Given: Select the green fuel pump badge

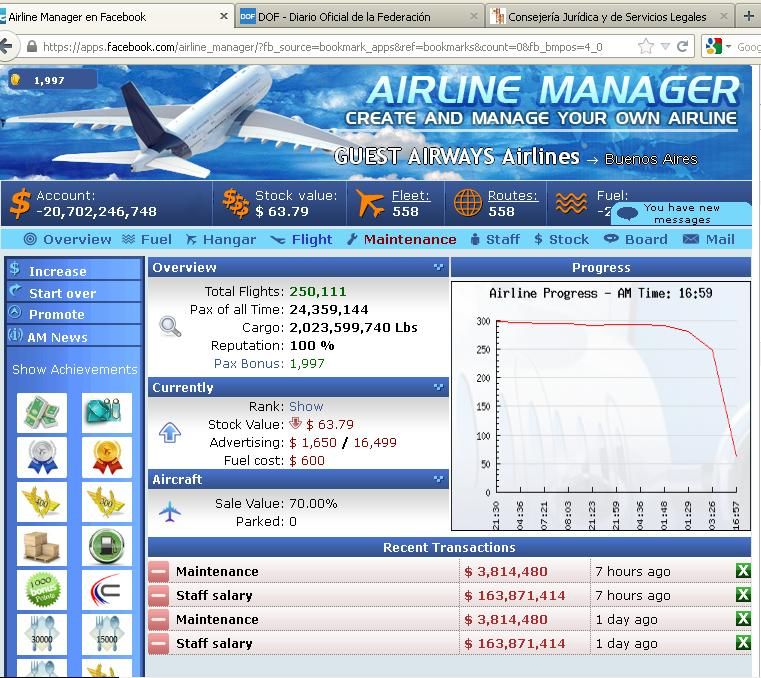Looking at the screenshot, I should coord(107,546).
